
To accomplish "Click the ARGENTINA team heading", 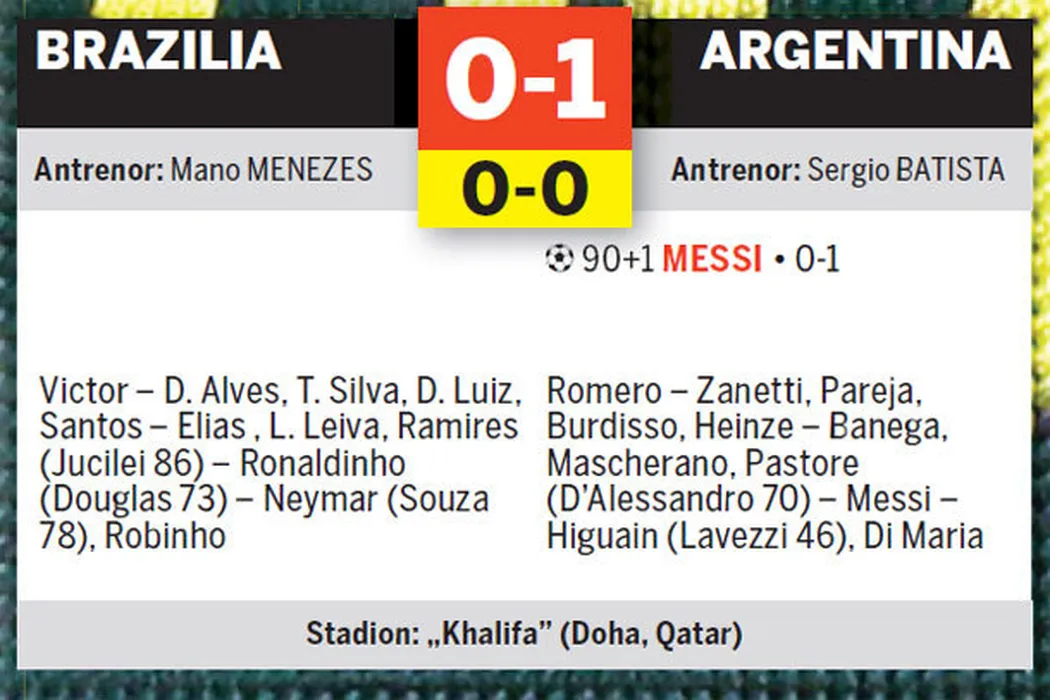I will 855,51.
